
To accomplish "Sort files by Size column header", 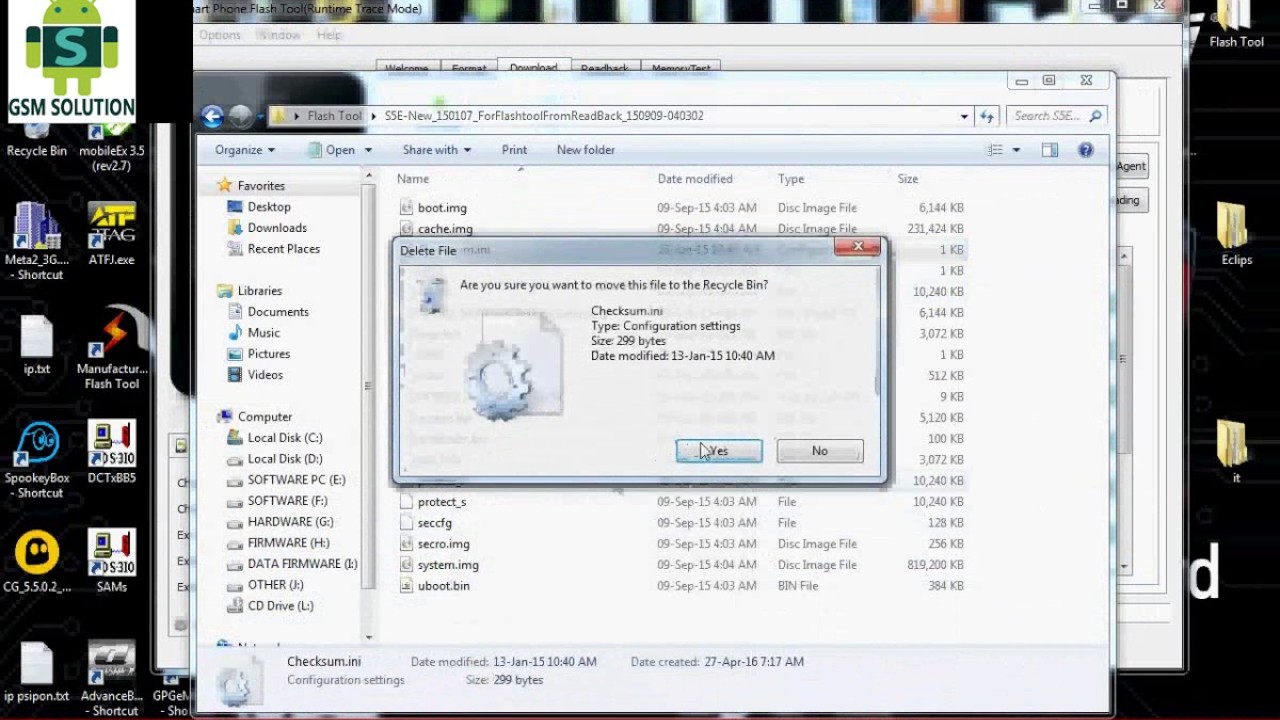I will pyautogui.click(x=908, y=179).
